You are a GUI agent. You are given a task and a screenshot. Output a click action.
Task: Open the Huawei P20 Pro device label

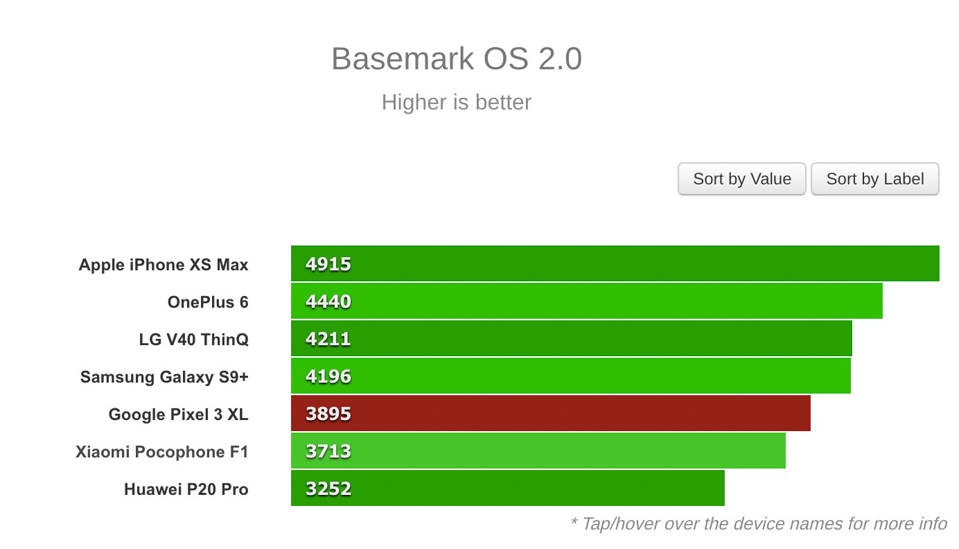[186, 490]
